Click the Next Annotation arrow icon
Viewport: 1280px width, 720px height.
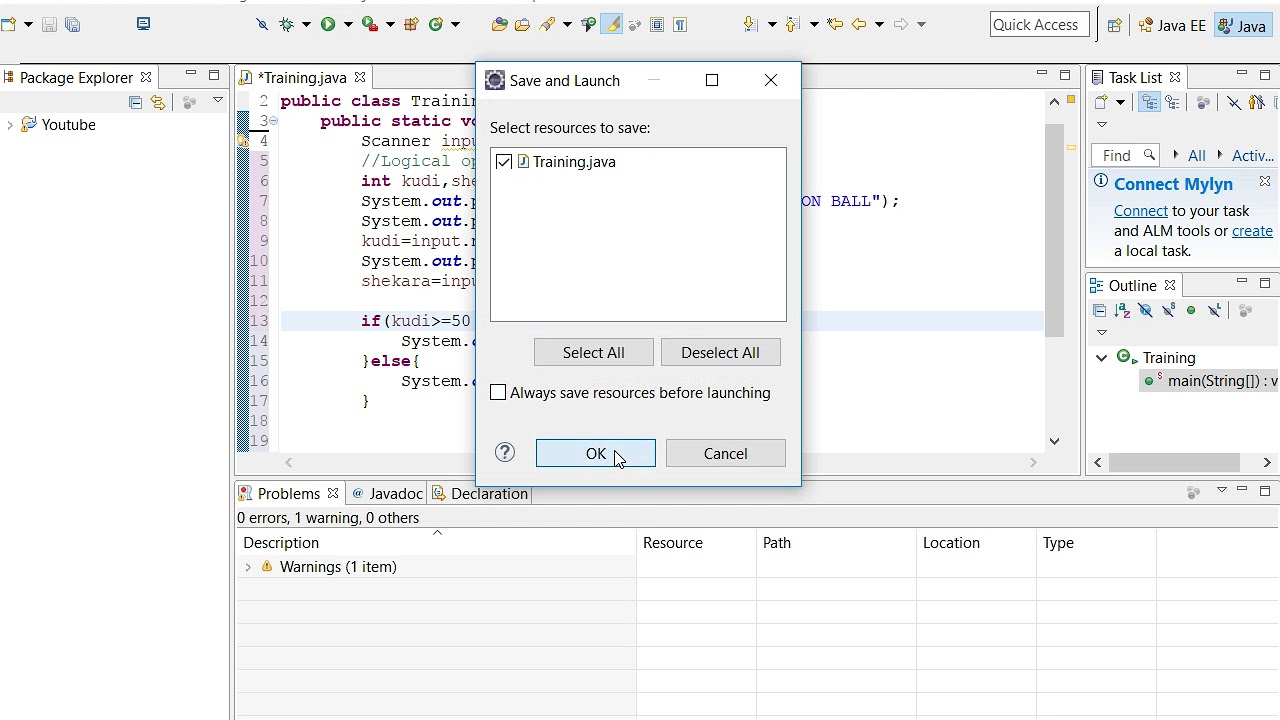pyautogui.click(x=750, y=24)
